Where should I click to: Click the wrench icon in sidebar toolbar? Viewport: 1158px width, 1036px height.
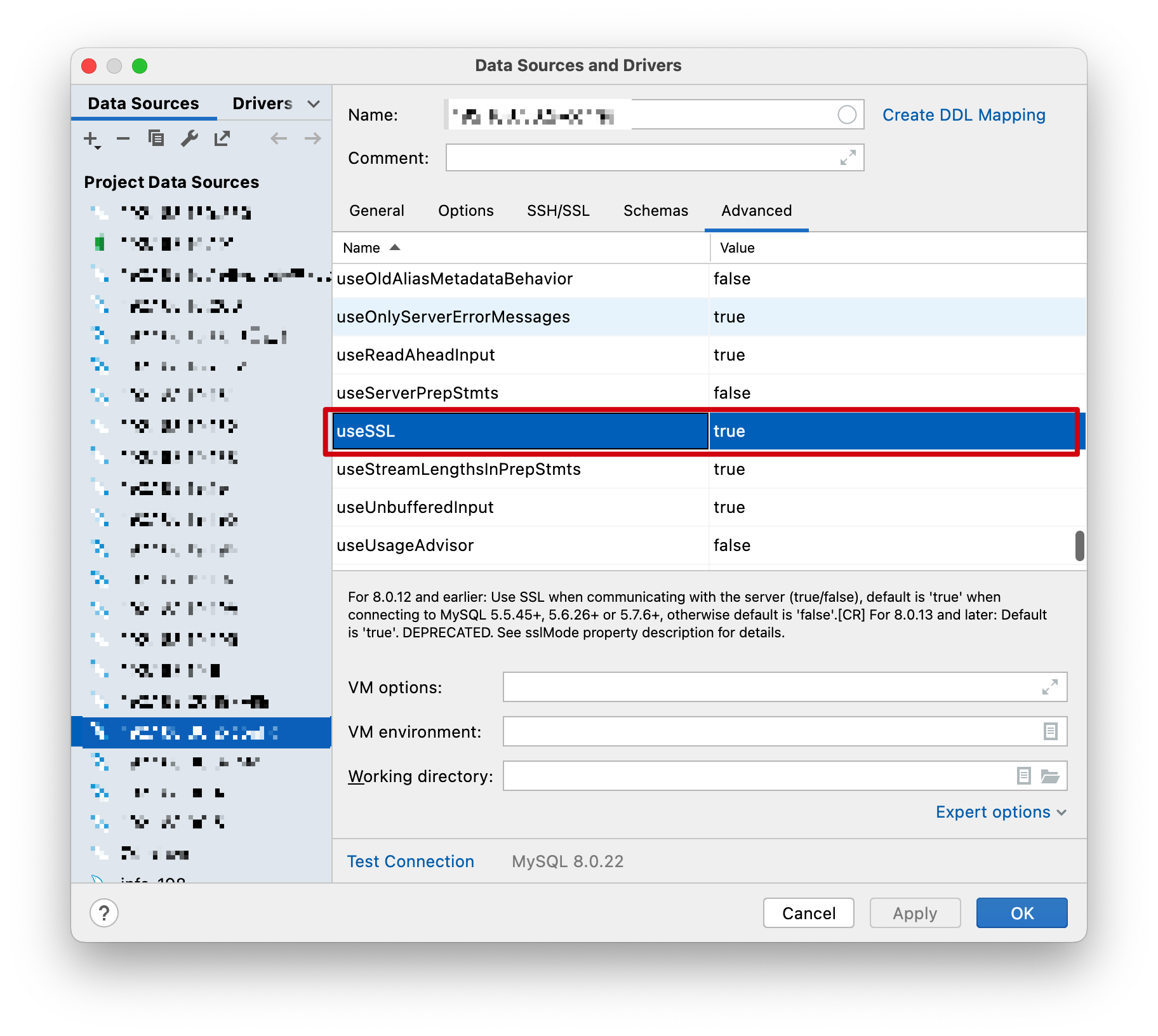pyautogui.click(x=189, y=138)
